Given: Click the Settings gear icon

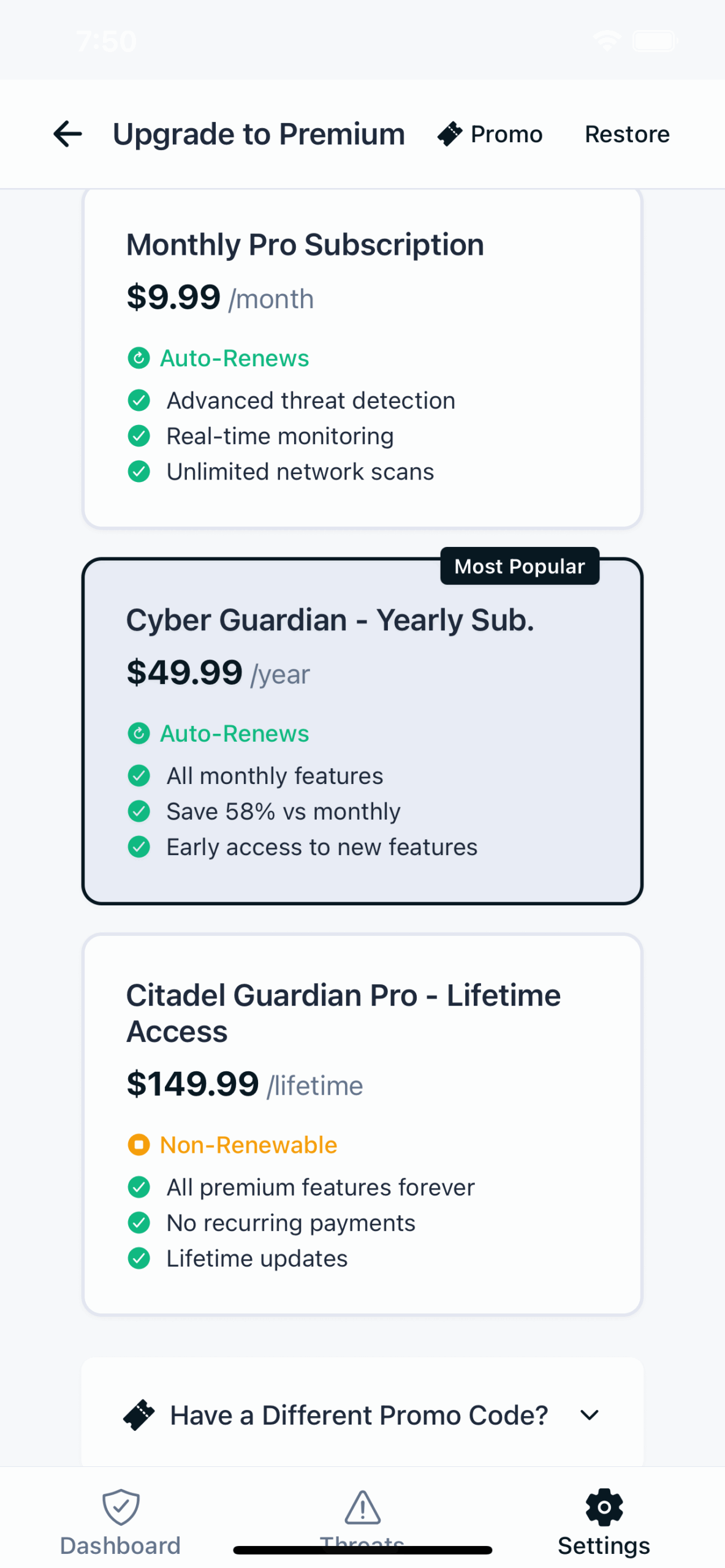Looking at the screenshot, I should [604, 1506].
